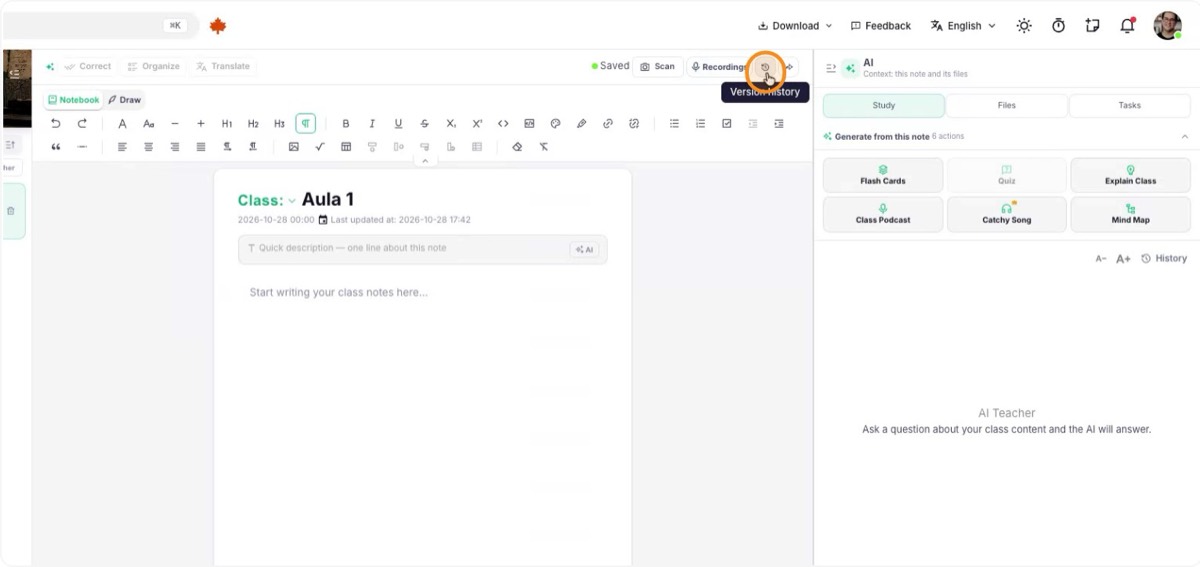1200x567 pixels.
Task: Open the English language dropdown
Action: pyautogui.click(x=963, y=26)
